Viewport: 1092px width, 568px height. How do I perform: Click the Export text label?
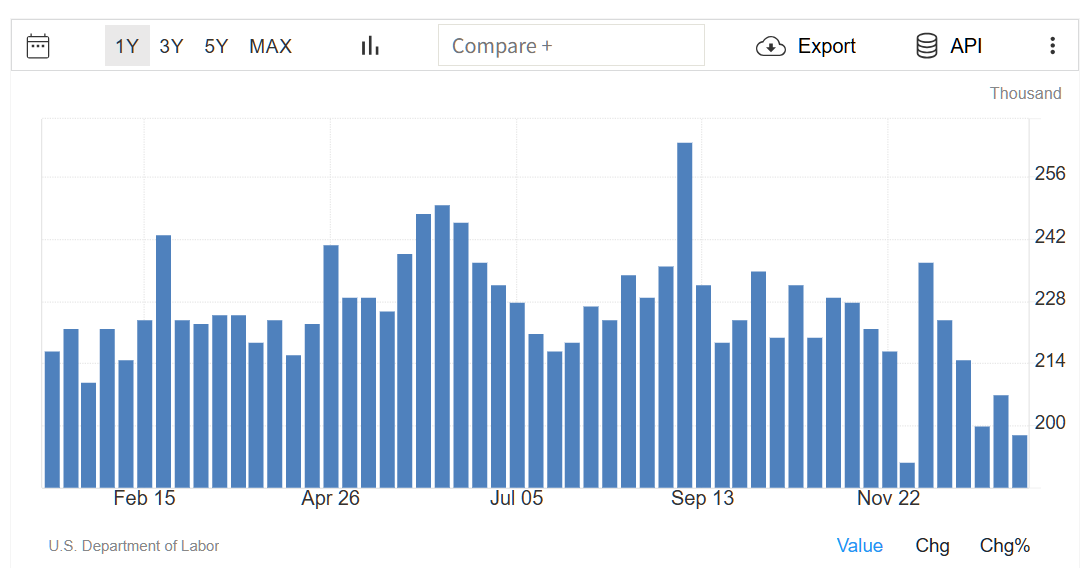tap(826, 46)
